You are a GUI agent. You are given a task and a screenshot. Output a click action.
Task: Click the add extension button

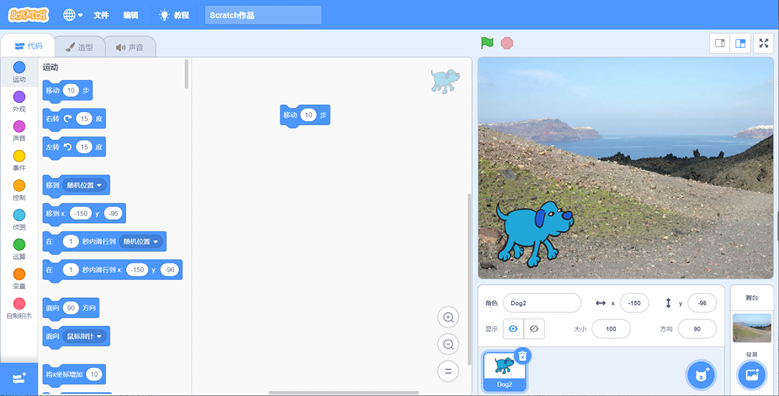coord(19,379)
